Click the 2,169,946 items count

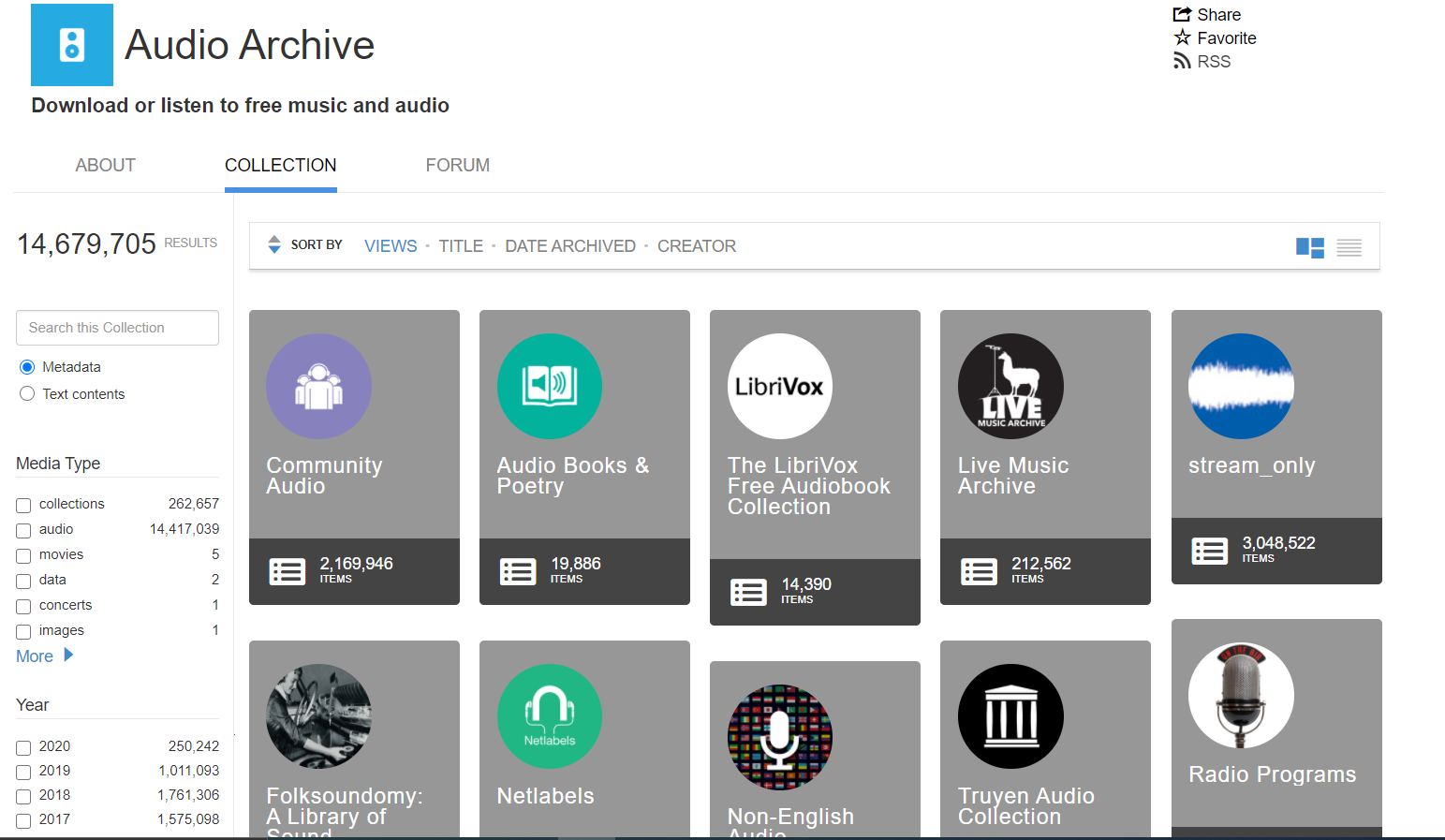click(x=356, y=564)
